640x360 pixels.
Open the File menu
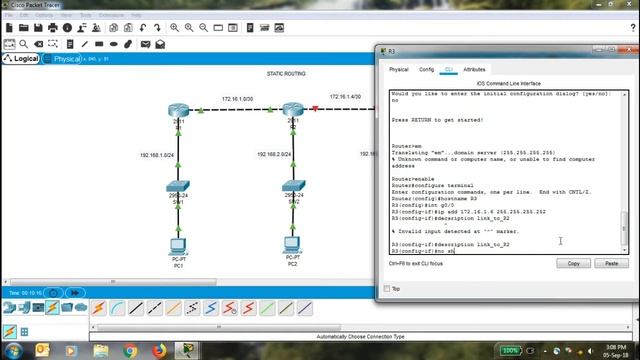click(9, 15)
